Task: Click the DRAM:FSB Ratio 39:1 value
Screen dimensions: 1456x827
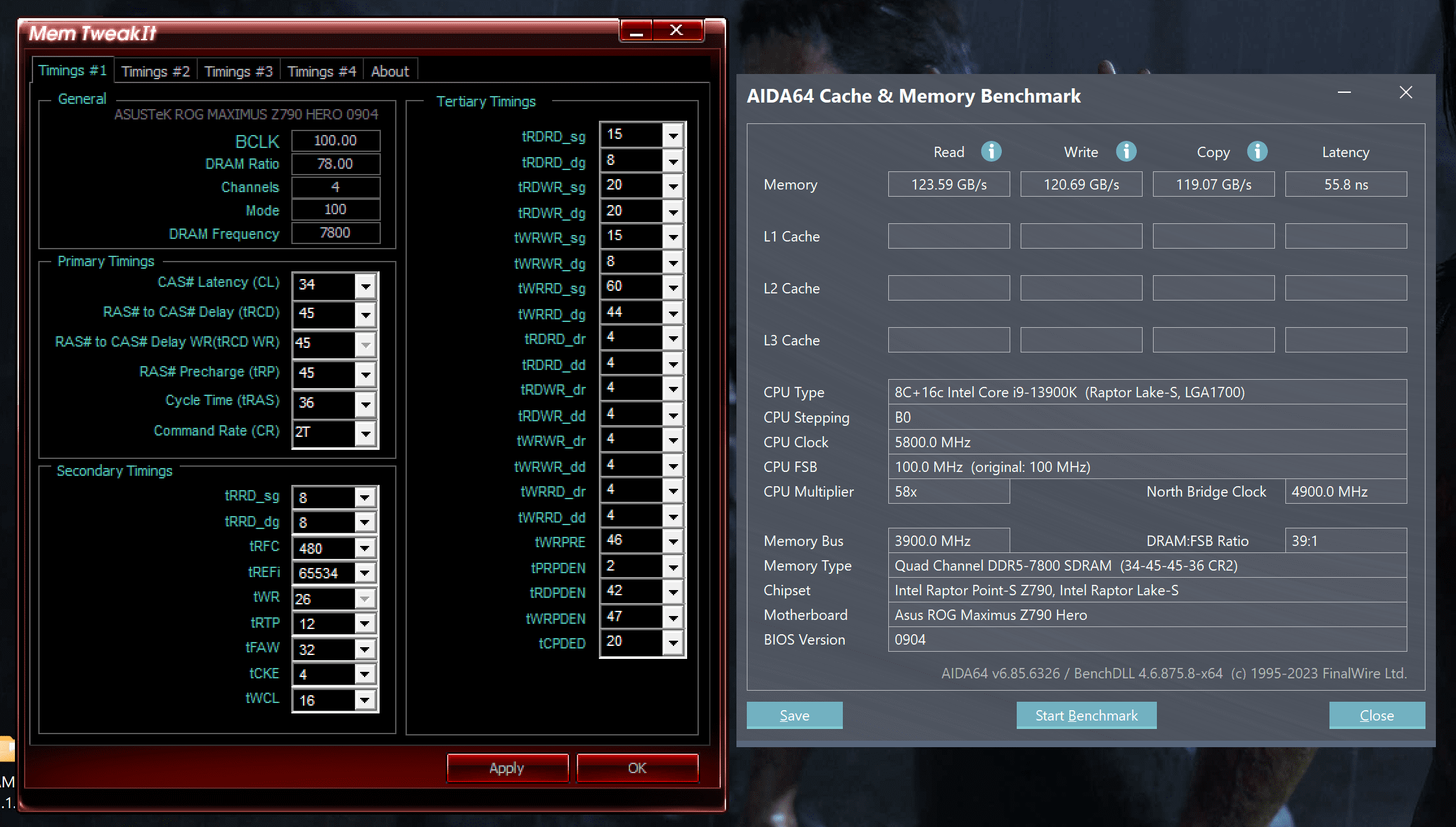Action: (1346, 541)
